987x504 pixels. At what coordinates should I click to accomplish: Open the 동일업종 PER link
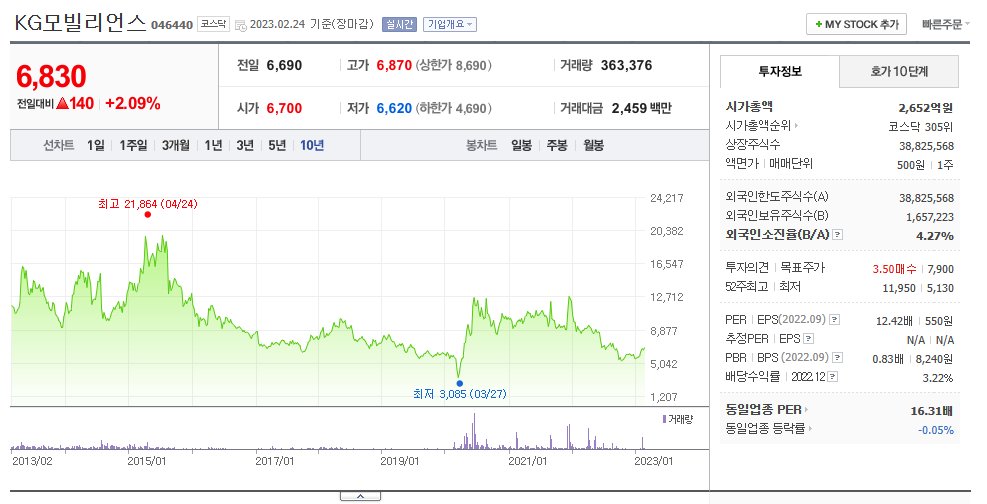[764, 410]
